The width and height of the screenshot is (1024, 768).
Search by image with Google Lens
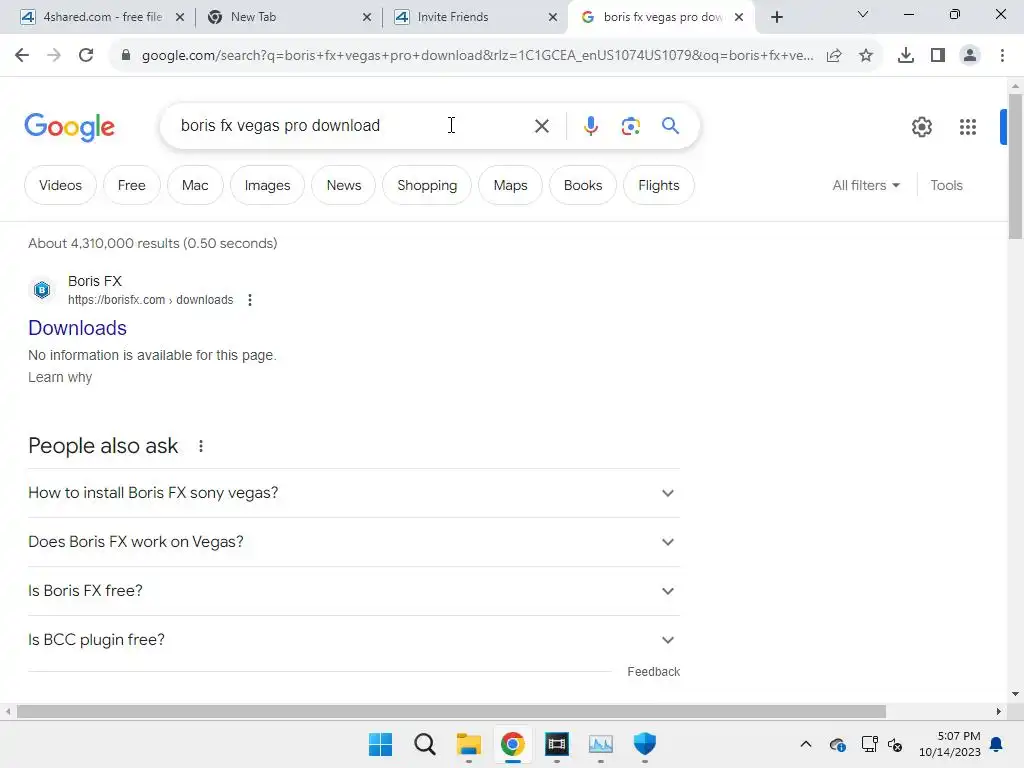(x=630, y=126)
